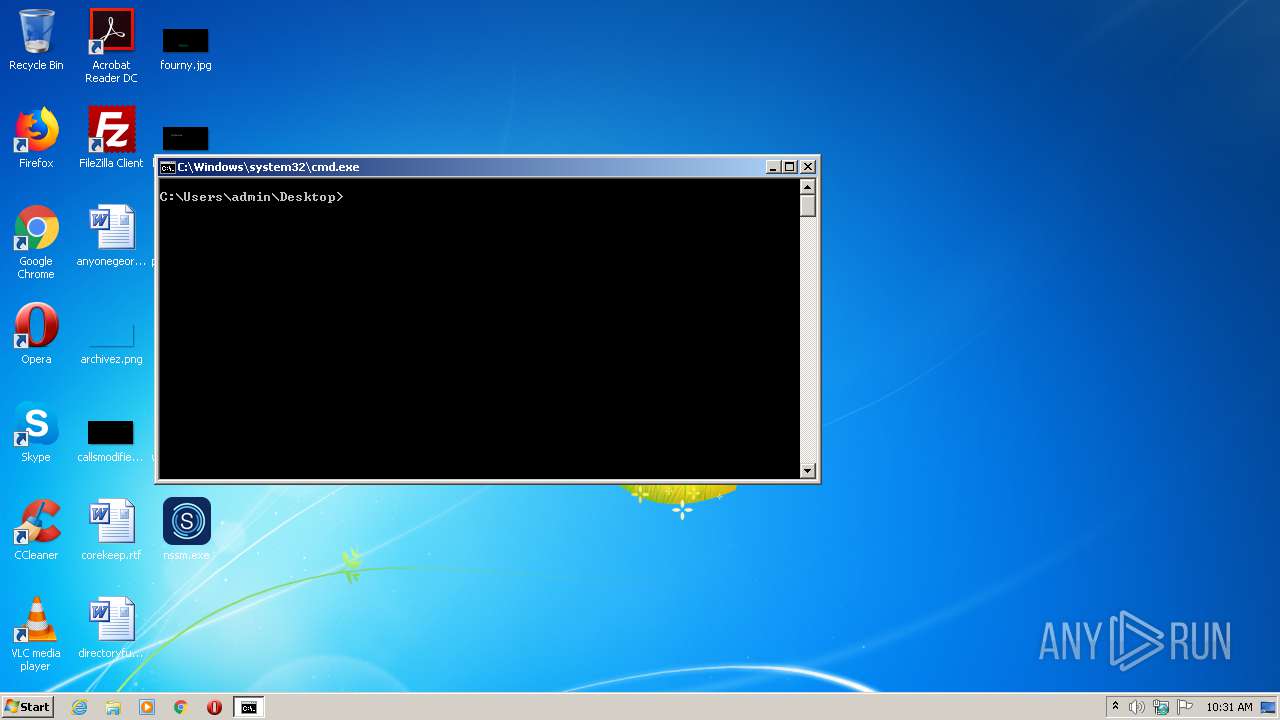Viewport: 1280px width, 720px height.
Task: Open Skype desktop shortcut
Action: (x=36, y=432)
